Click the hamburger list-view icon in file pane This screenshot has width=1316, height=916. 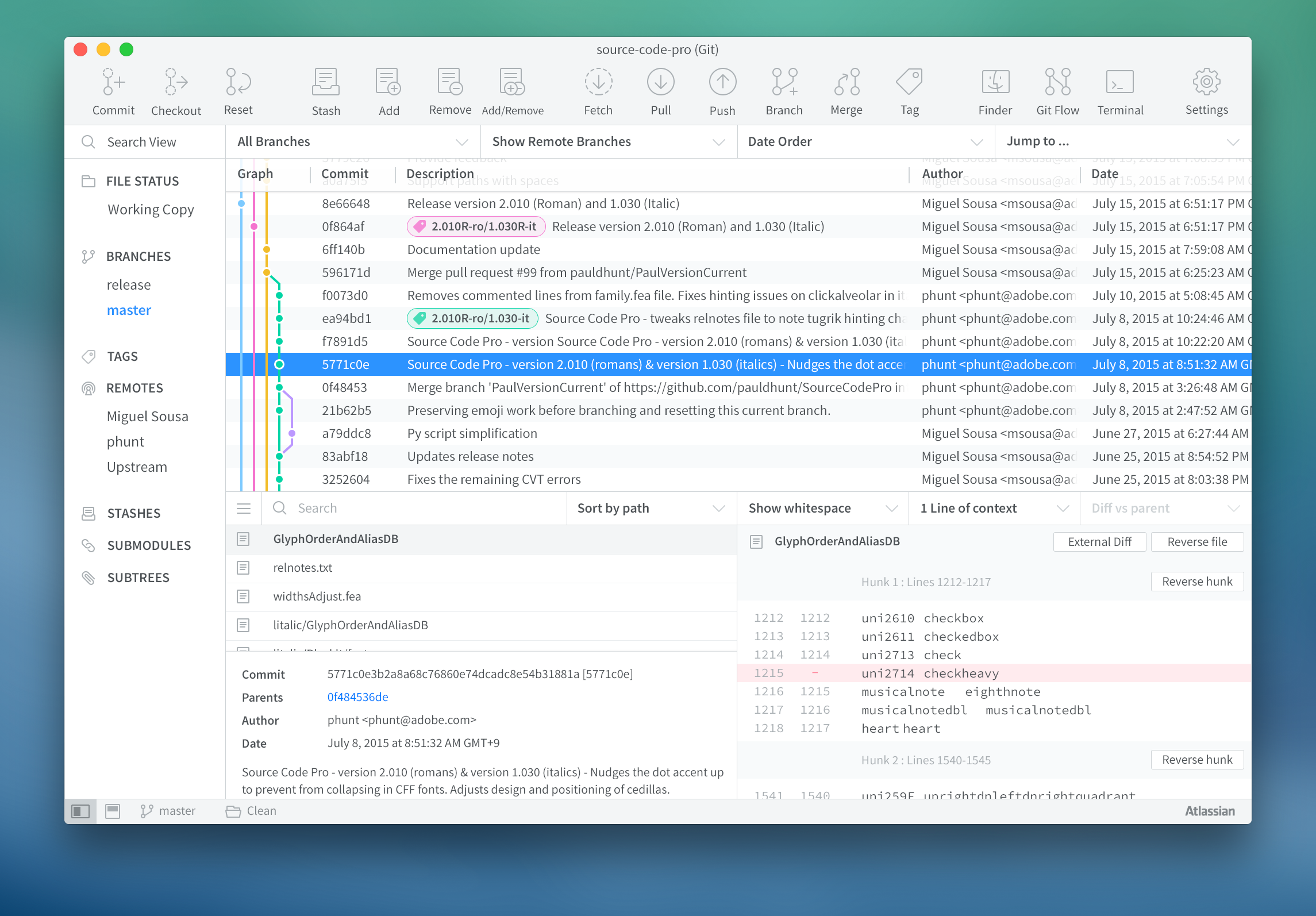click(244, 508)
